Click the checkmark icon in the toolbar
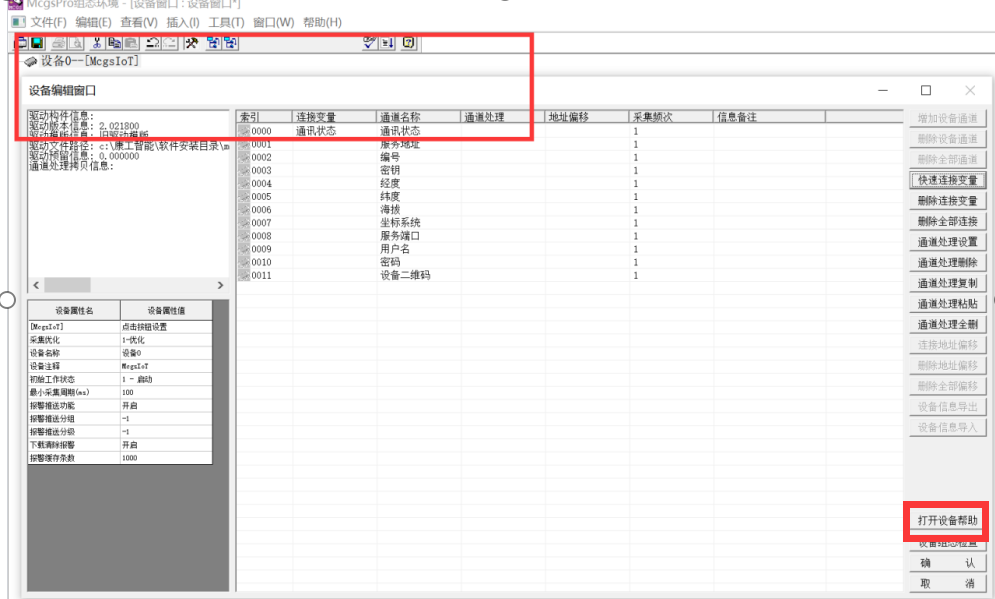Viewport: 995px width, 599px height. [x=370, y=43]
